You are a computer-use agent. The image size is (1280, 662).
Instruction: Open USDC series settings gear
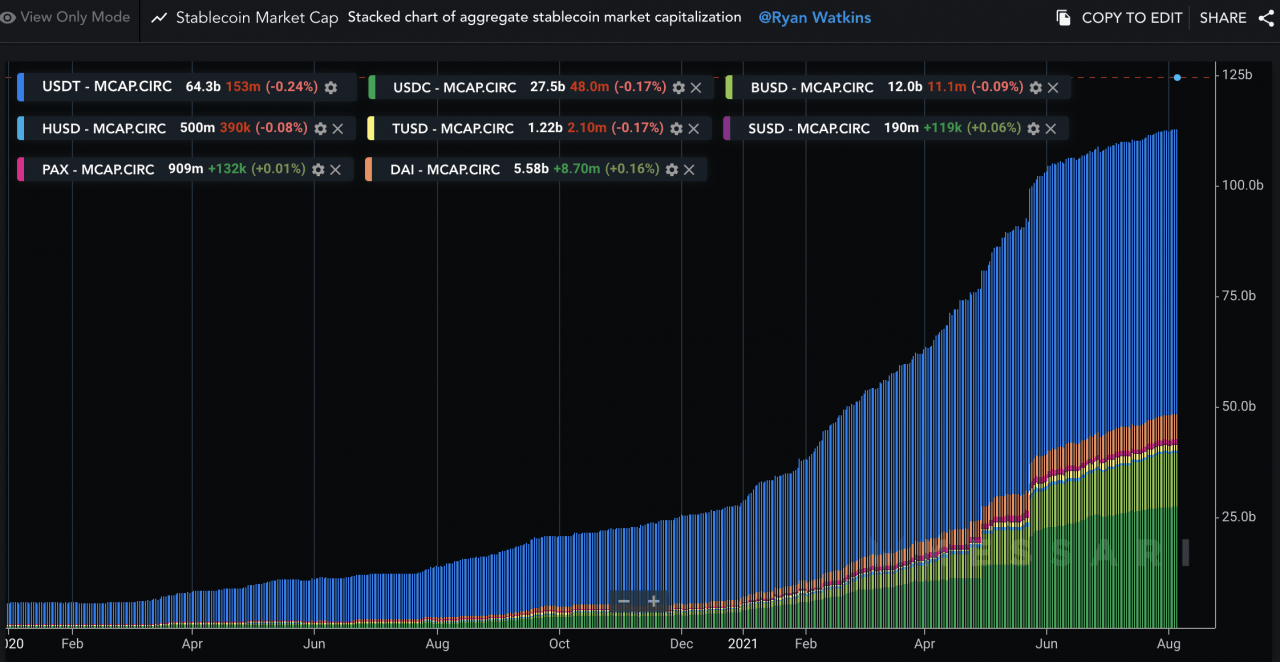(x=678, y=87)
